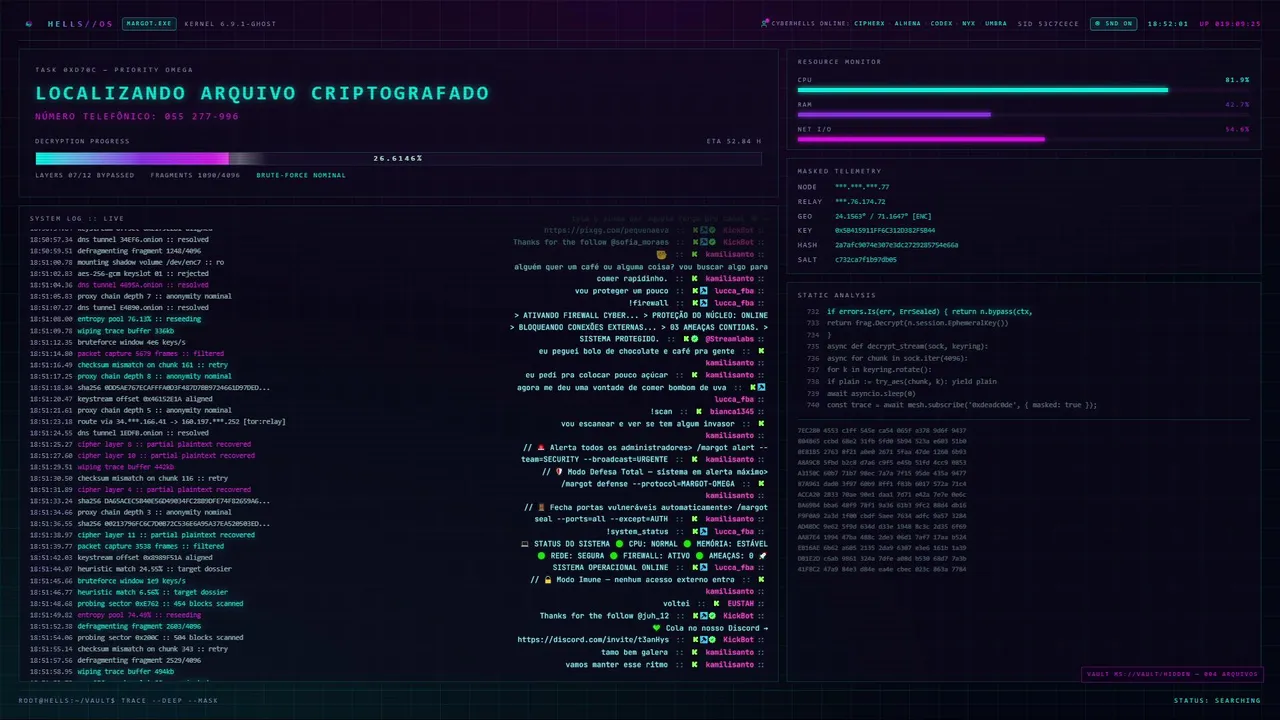Click the SALT value in telemetry

[866, 259]
